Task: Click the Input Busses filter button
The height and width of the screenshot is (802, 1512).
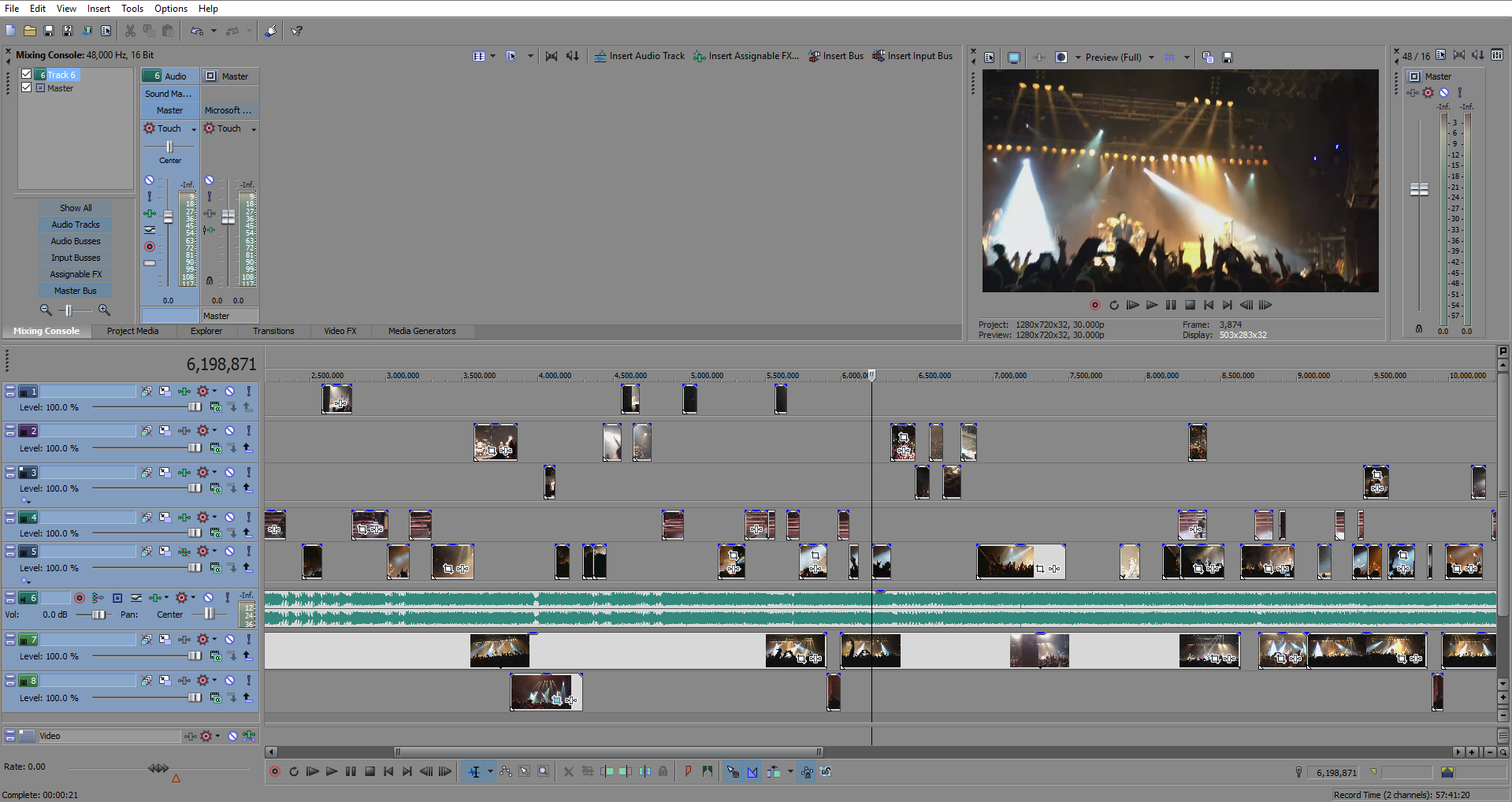Action: tap(76, 258)
